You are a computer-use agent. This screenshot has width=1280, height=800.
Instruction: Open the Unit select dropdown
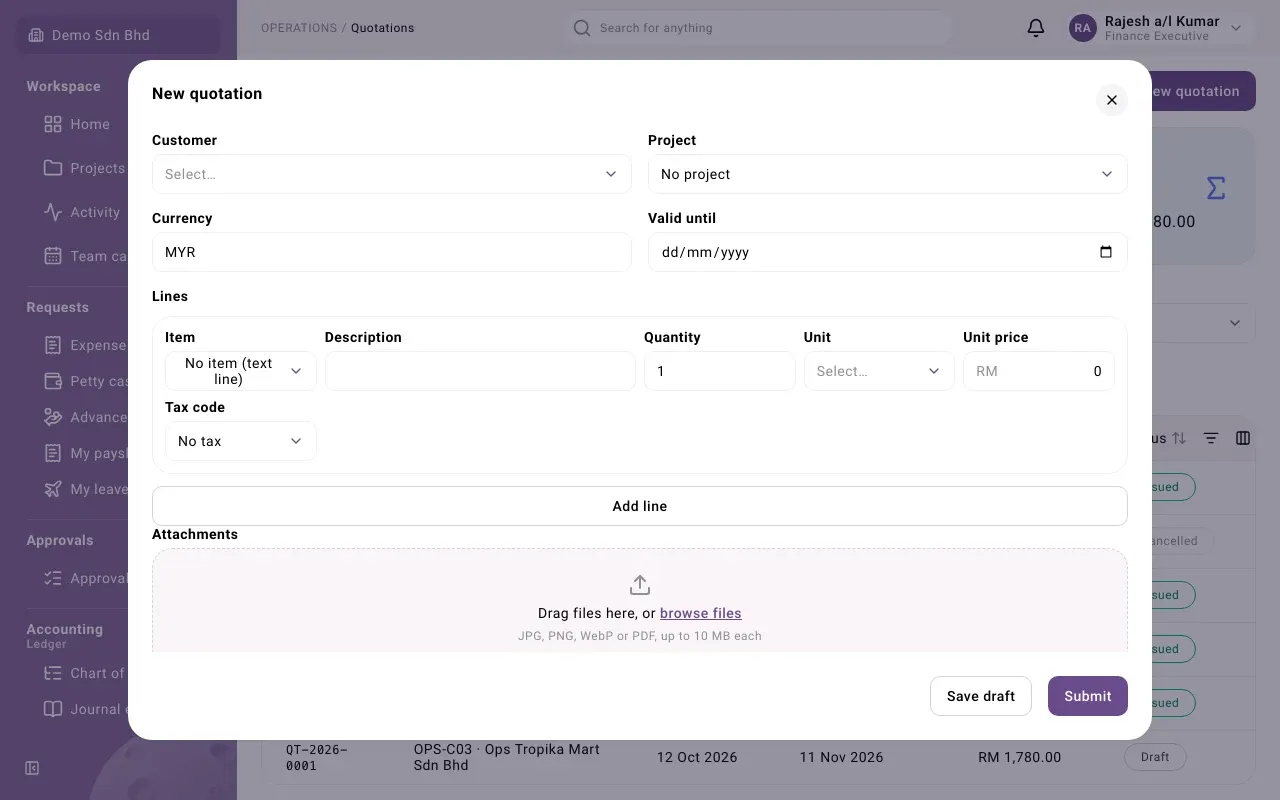point(879,371)
